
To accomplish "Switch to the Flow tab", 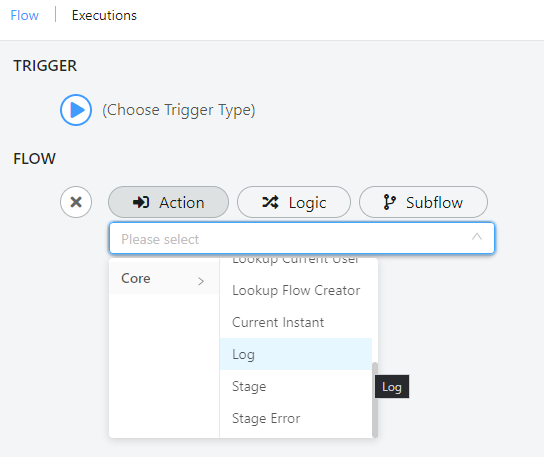I will 24,15.
